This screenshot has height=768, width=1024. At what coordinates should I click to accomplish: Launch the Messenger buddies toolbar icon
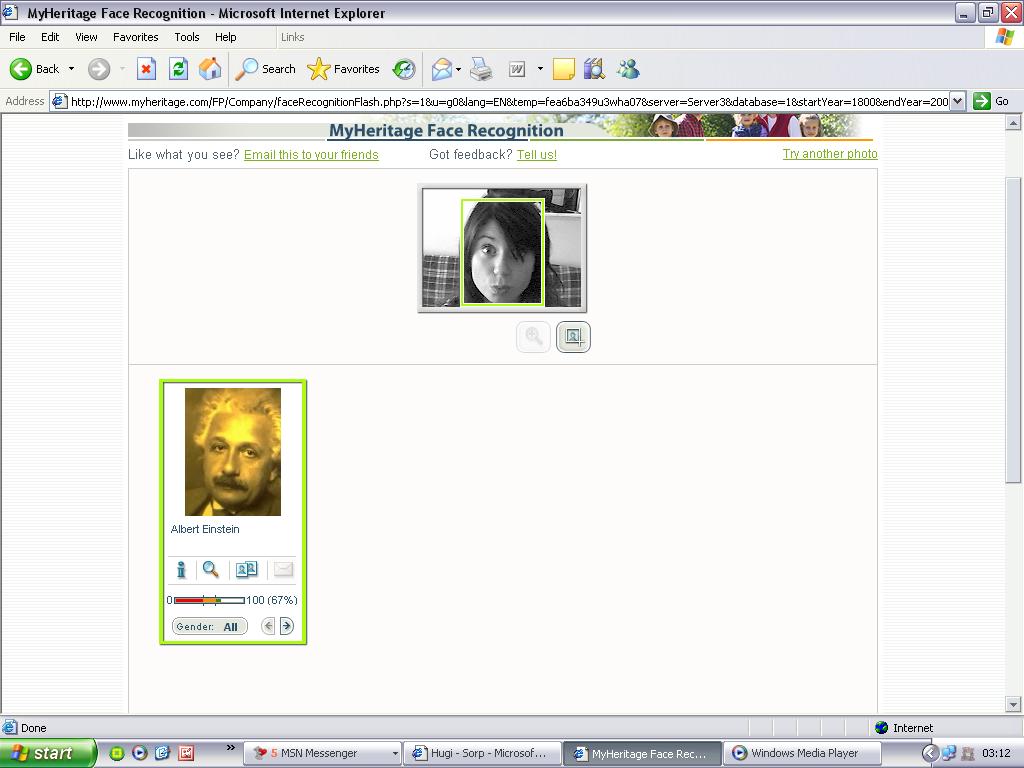click(x=628, y=69)
